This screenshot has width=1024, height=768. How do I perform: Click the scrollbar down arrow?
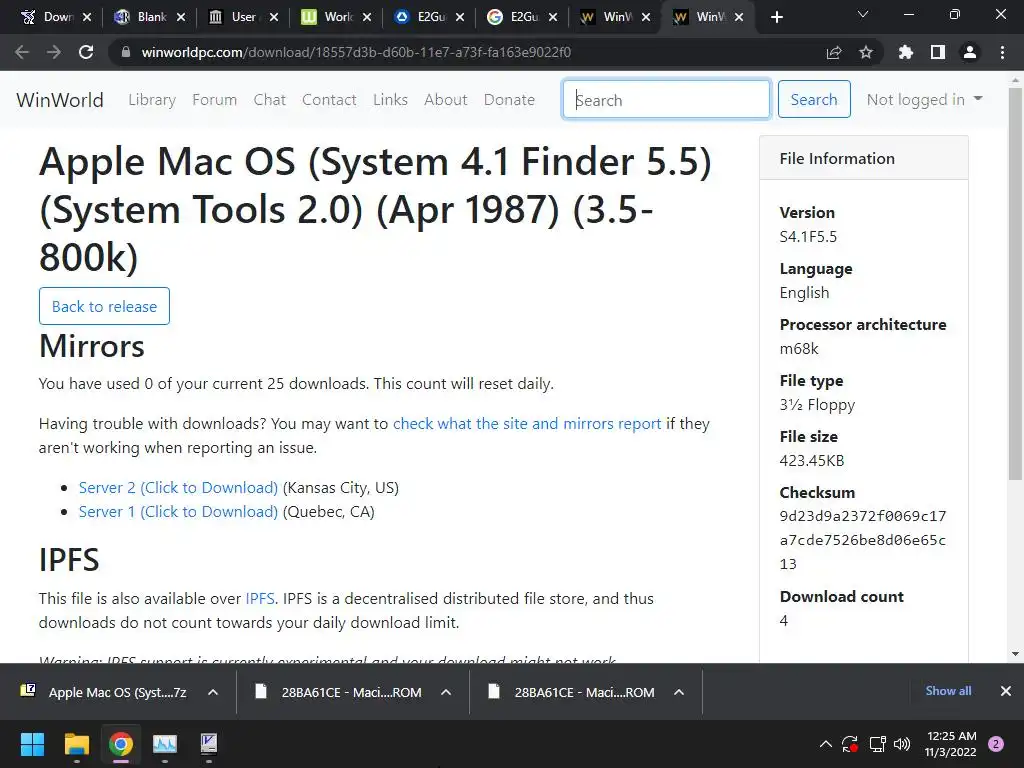[1015, 654]
